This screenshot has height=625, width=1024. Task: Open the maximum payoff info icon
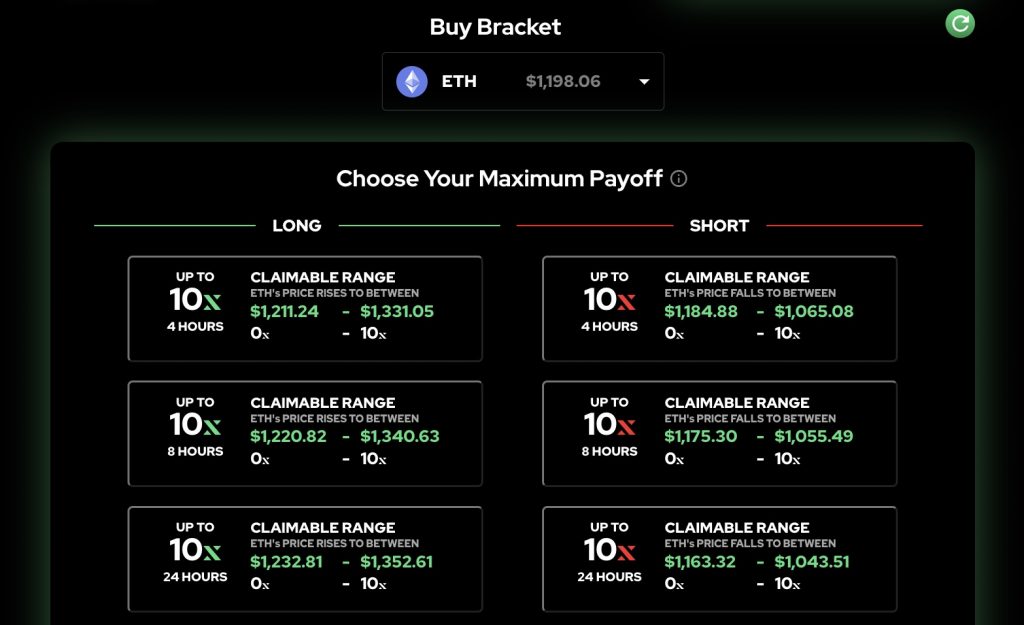click(679, 178)
